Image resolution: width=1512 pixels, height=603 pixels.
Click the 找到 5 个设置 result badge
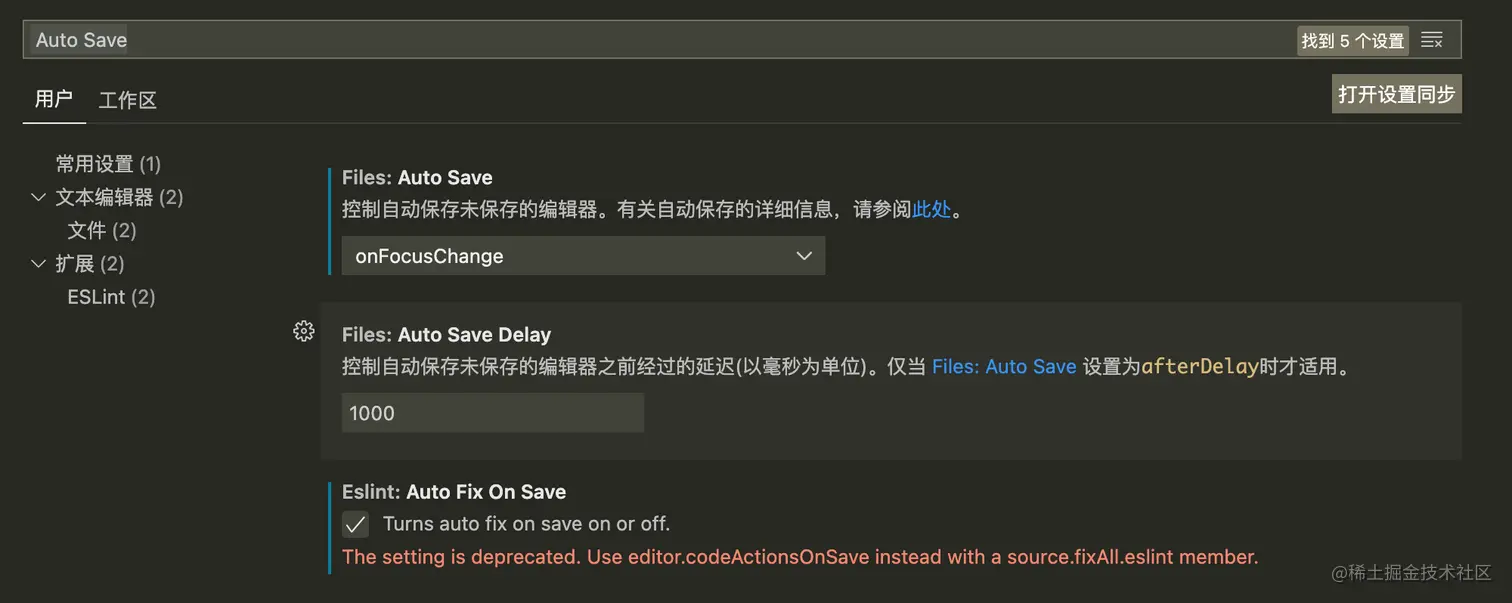(1353, 41)
